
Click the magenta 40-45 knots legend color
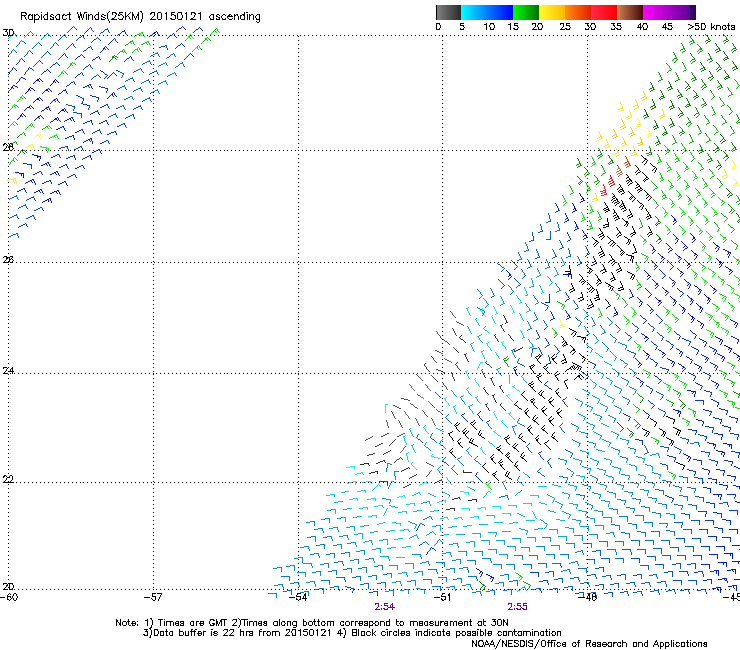656,12
